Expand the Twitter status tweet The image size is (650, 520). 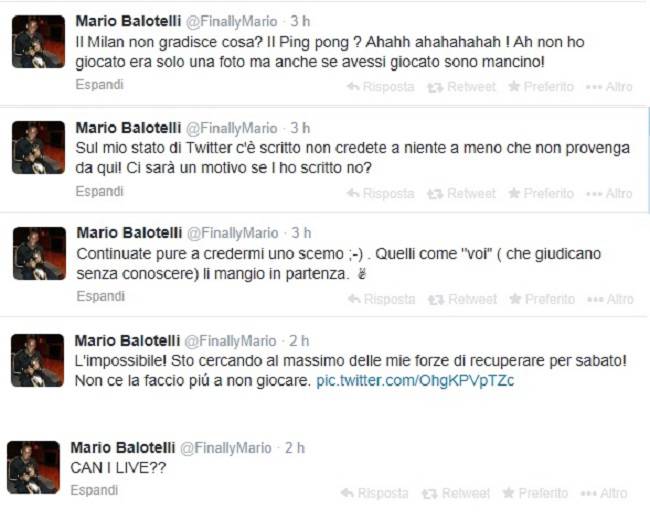[99, 191]
